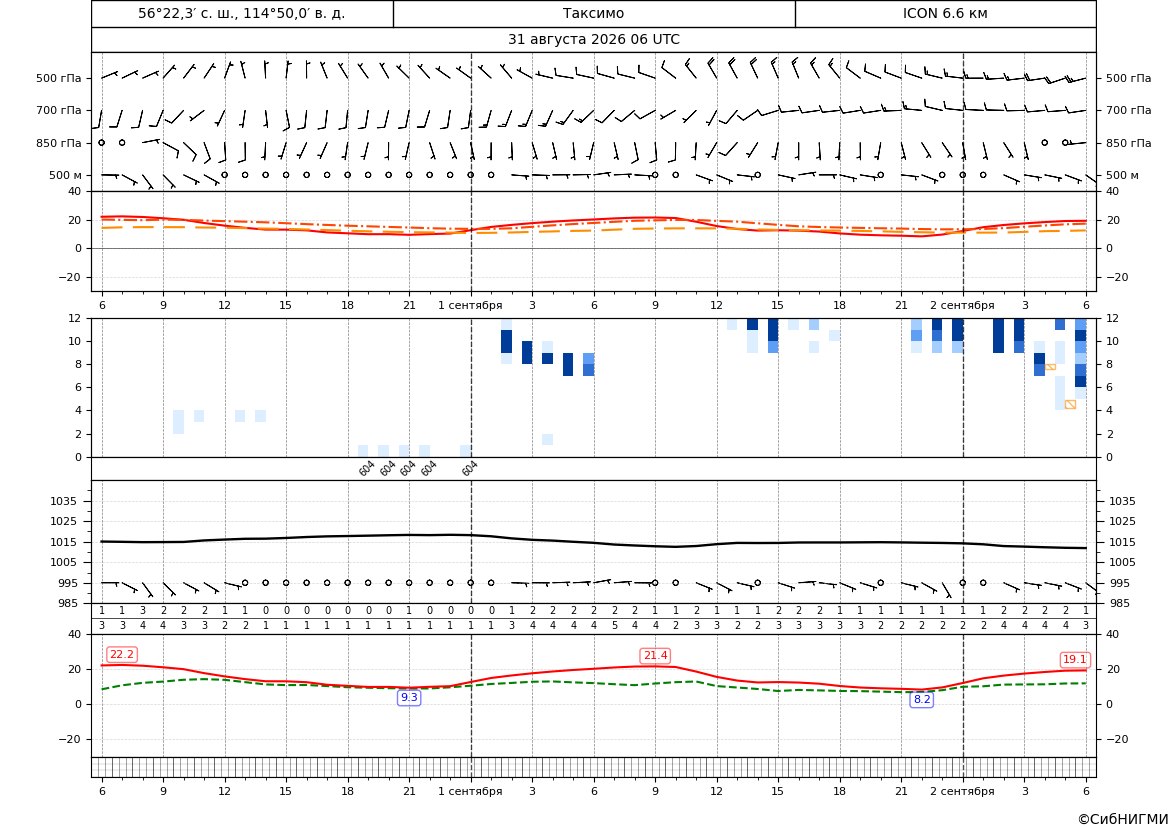Click the blue 9.3 minimum temperature label
The height and width of the screenshot is (827, 1169).
[x=409, y=698]
